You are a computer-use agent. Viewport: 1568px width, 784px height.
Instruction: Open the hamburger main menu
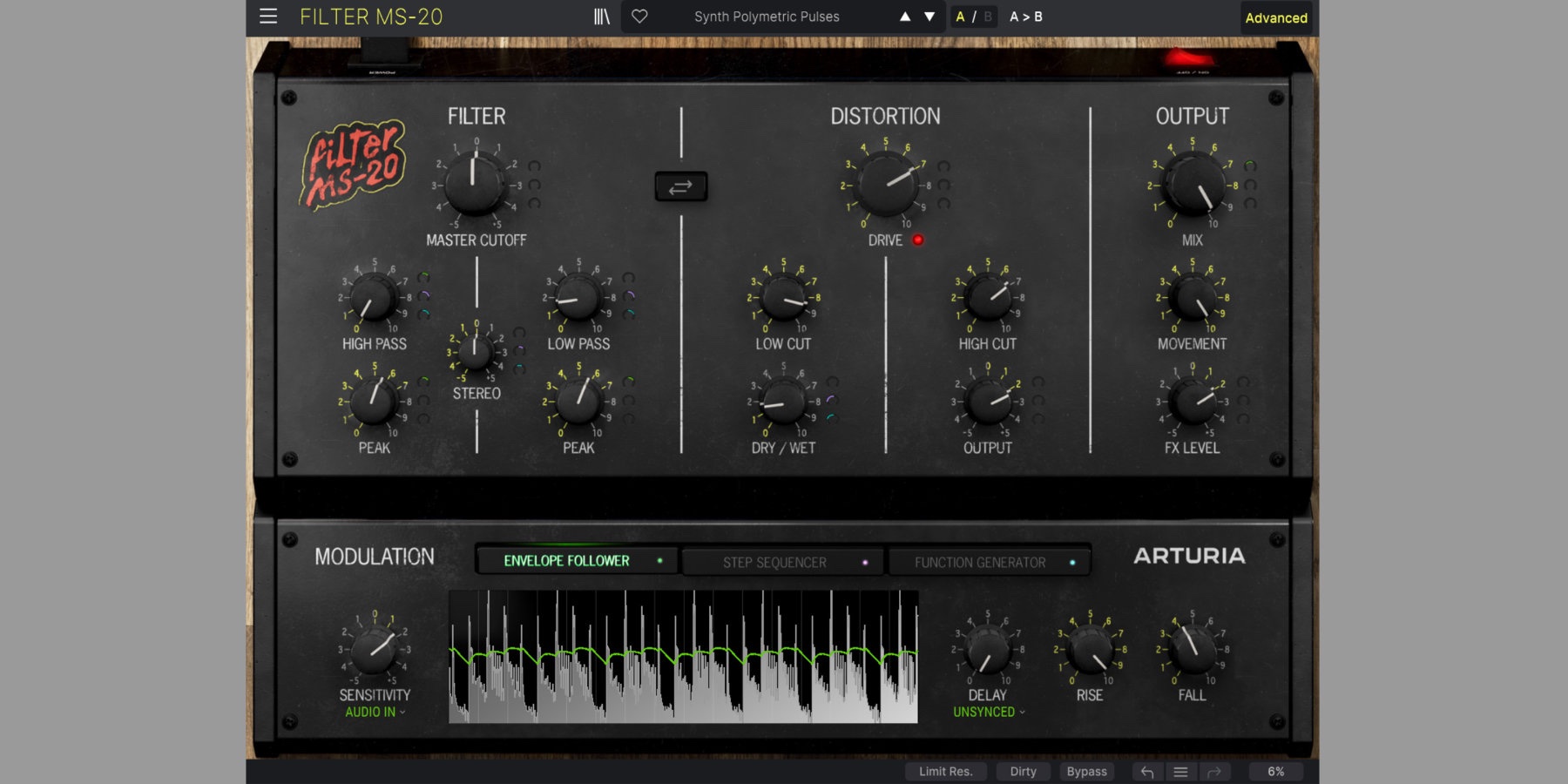[x=268, y=17]
